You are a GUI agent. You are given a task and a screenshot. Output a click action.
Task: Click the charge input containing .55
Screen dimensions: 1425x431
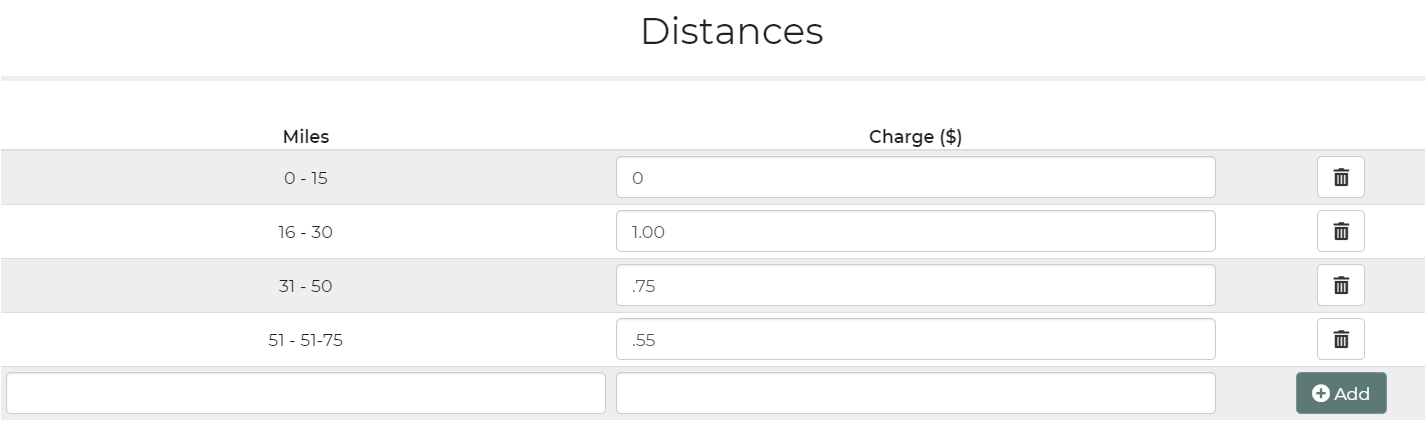click(915, 340)
